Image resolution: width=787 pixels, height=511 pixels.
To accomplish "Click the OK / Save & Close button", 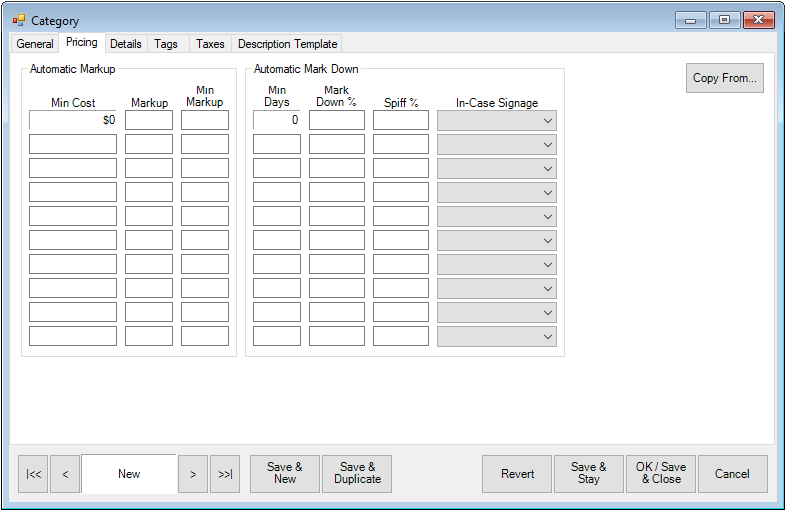I will click(x=660, y=474).
